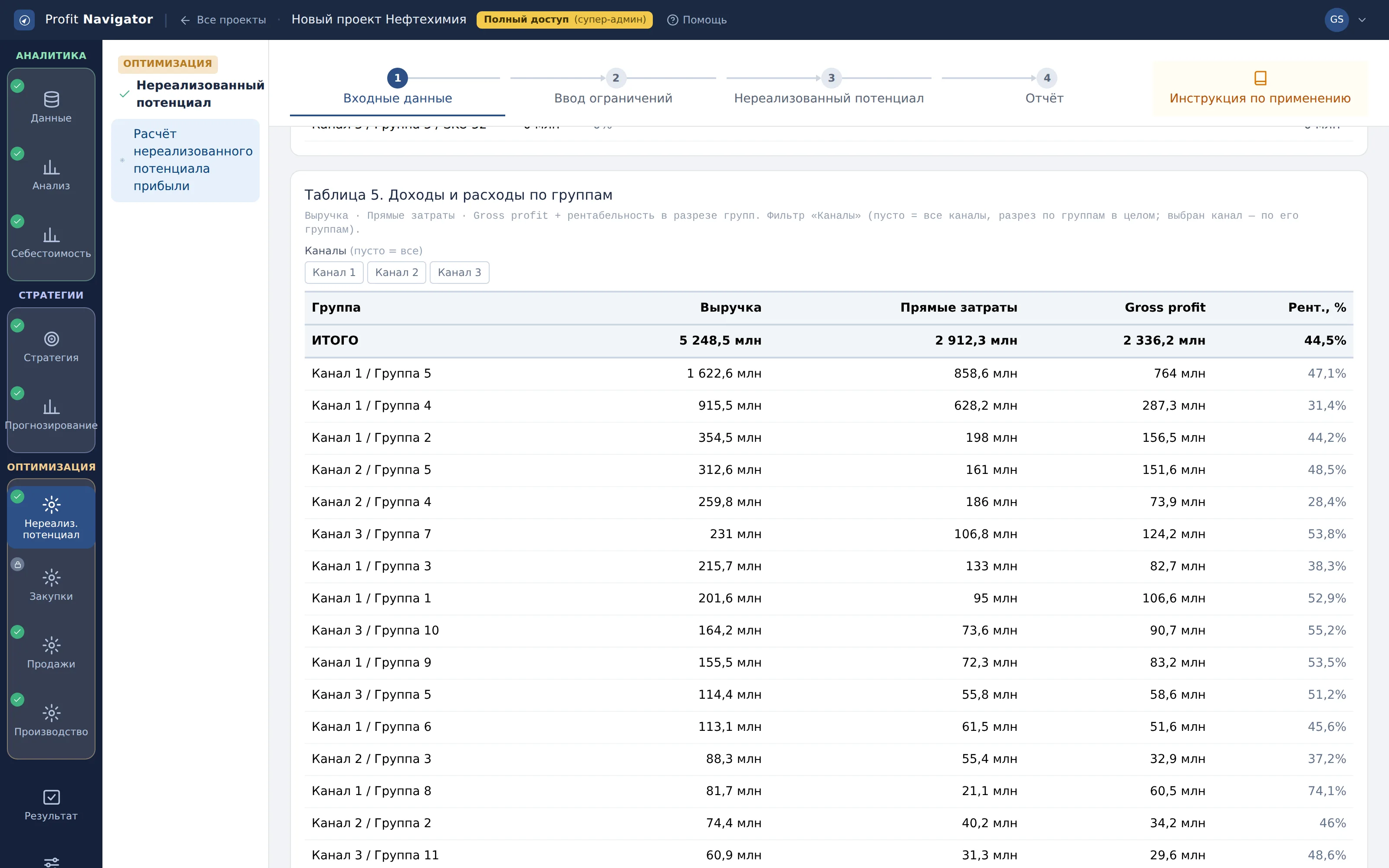Click the Нереализованный потенциал submenu heading
This screenshot has height=868, width=1389.
click(200, 94)
